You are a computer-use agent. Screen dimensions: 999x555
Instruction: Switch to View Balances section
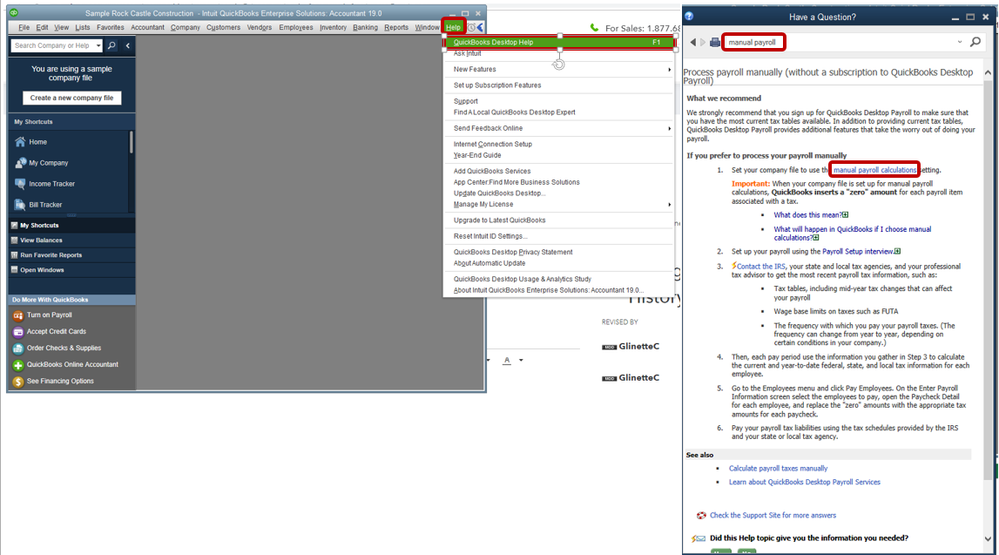(x=71, y=240)
